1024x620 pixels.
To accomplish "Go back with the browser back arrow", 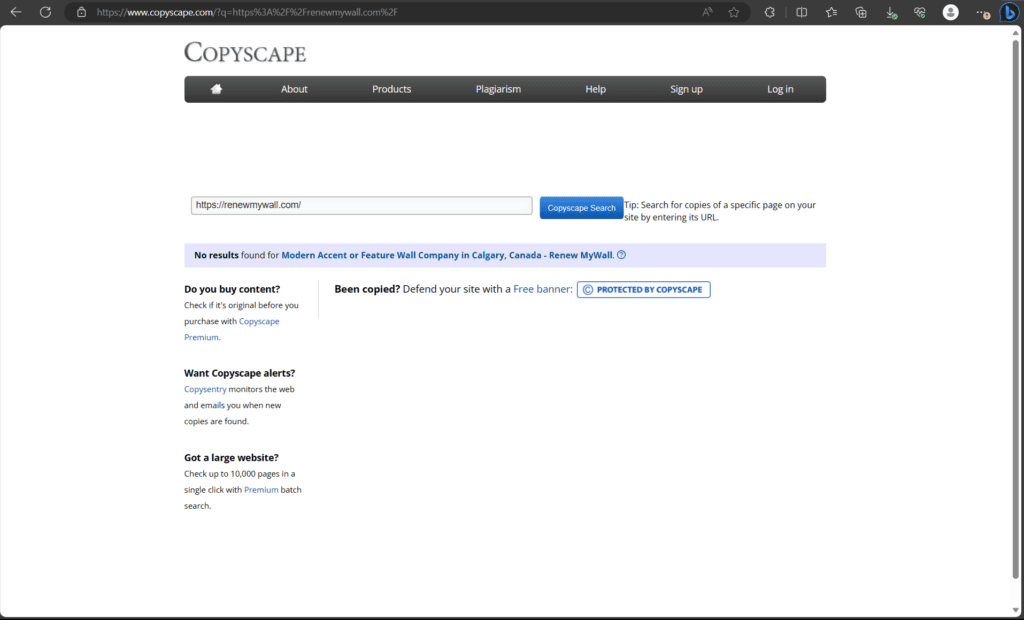I will 16,12.
